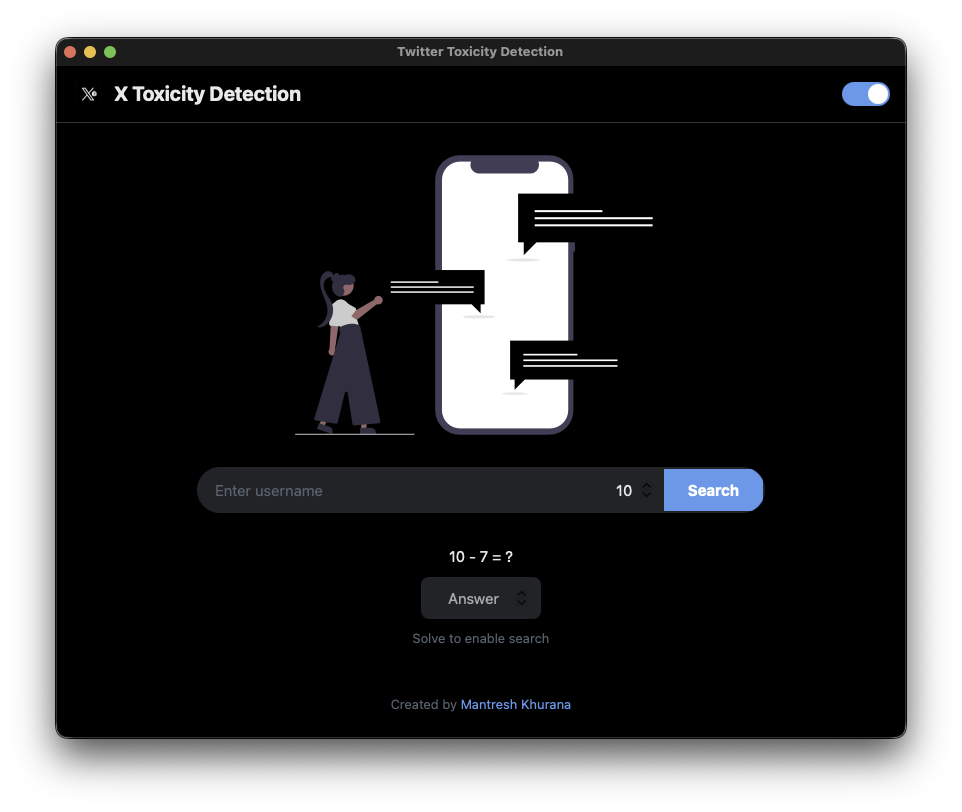Click the Search button

[713, 490]
